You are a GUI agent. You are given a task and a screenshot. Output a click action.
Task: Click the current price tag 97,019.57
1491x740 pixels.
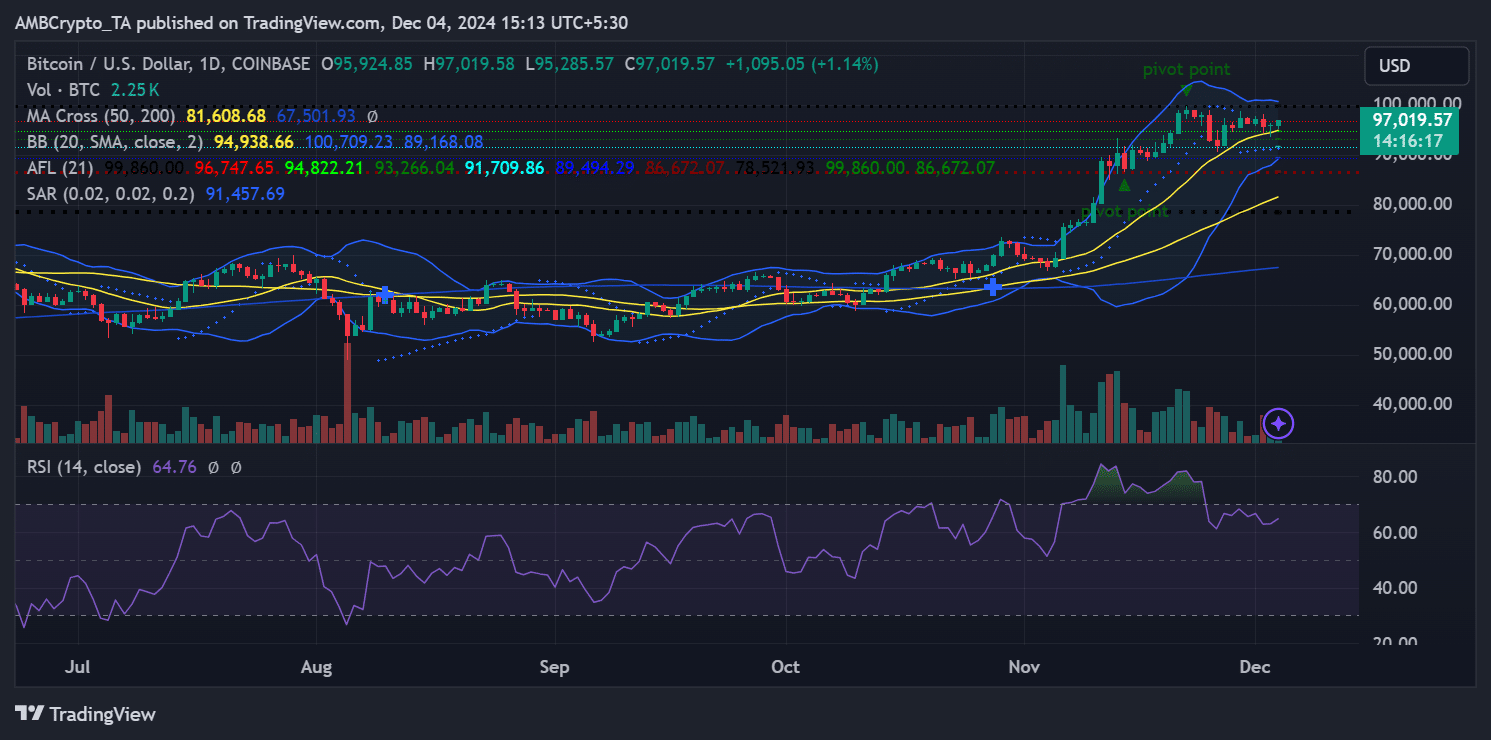tap(1412, 119)
